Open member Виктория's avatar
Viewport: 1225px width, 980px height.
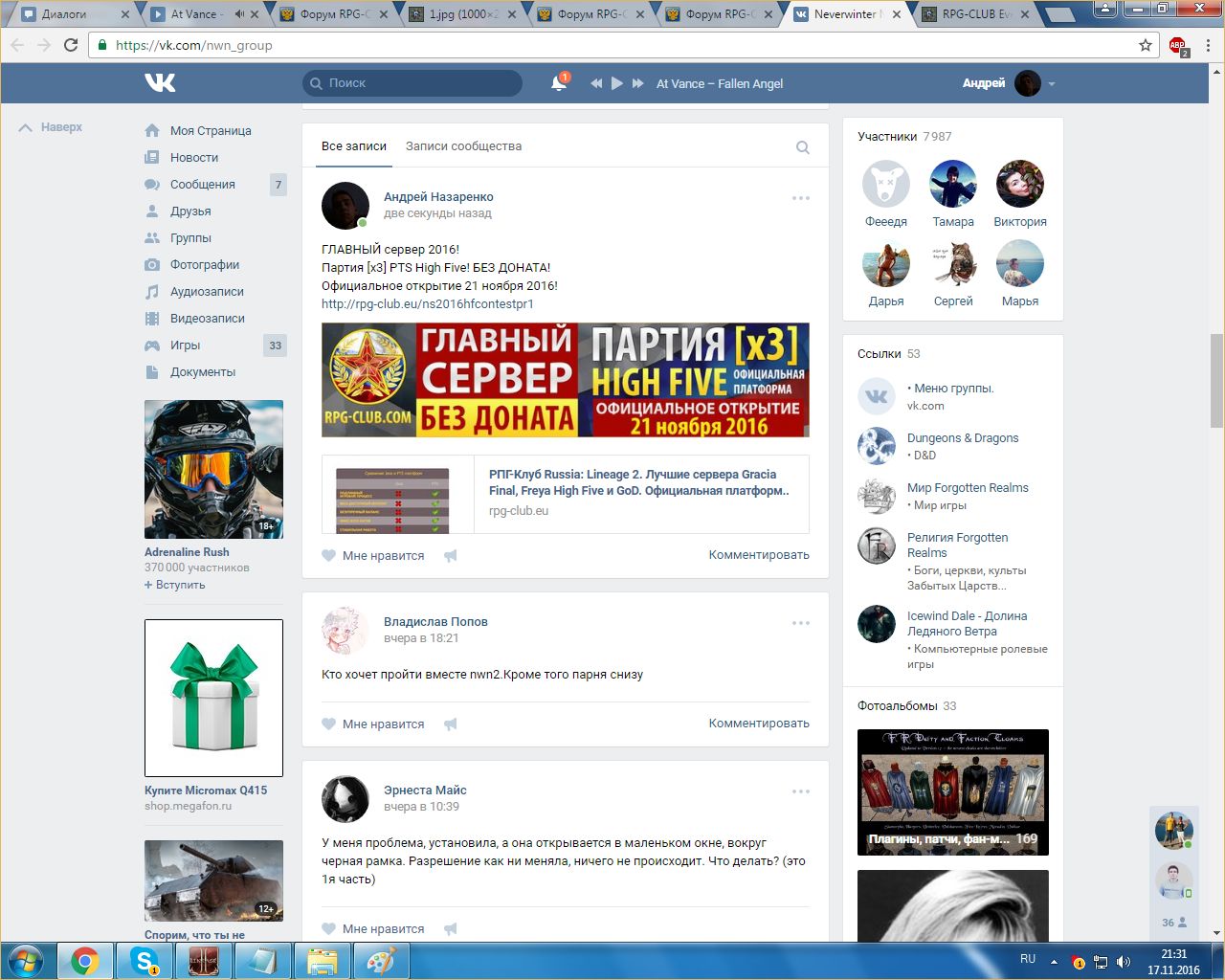coord(1020,184)
